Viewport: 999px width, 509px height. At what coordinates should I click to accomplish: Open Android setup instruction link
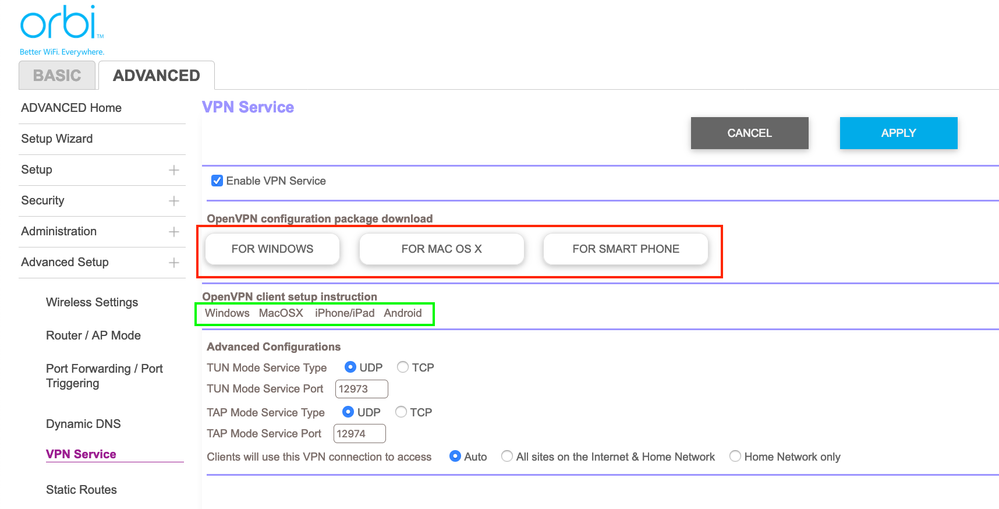point(403,313)
